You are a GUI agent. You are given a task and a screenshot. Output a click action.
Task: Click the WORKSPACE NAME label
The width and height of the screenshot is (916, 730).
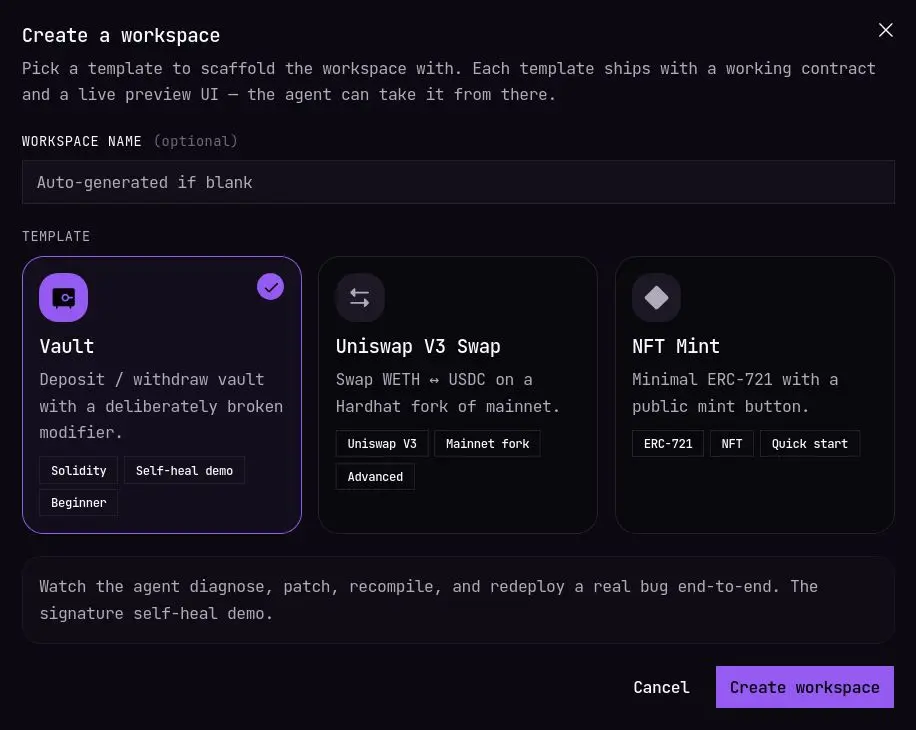click(82, 141)
